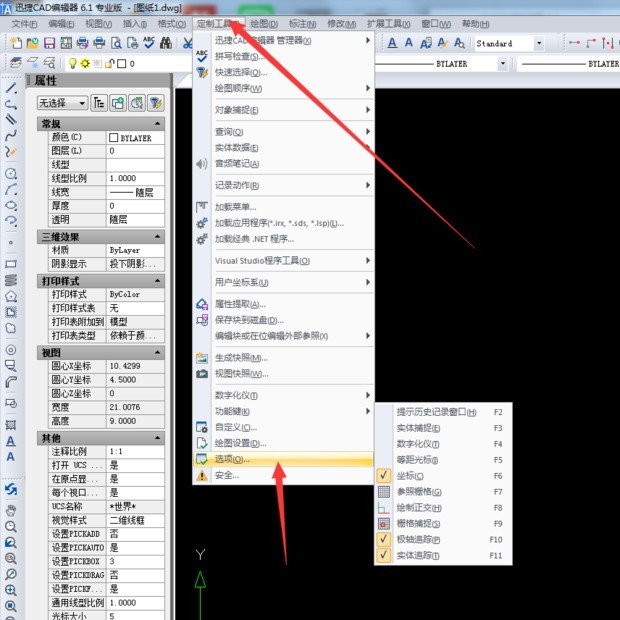Click the 参照栅格 grid icon in submenu
The image size is (620, 620).
(x=384, y=491)
